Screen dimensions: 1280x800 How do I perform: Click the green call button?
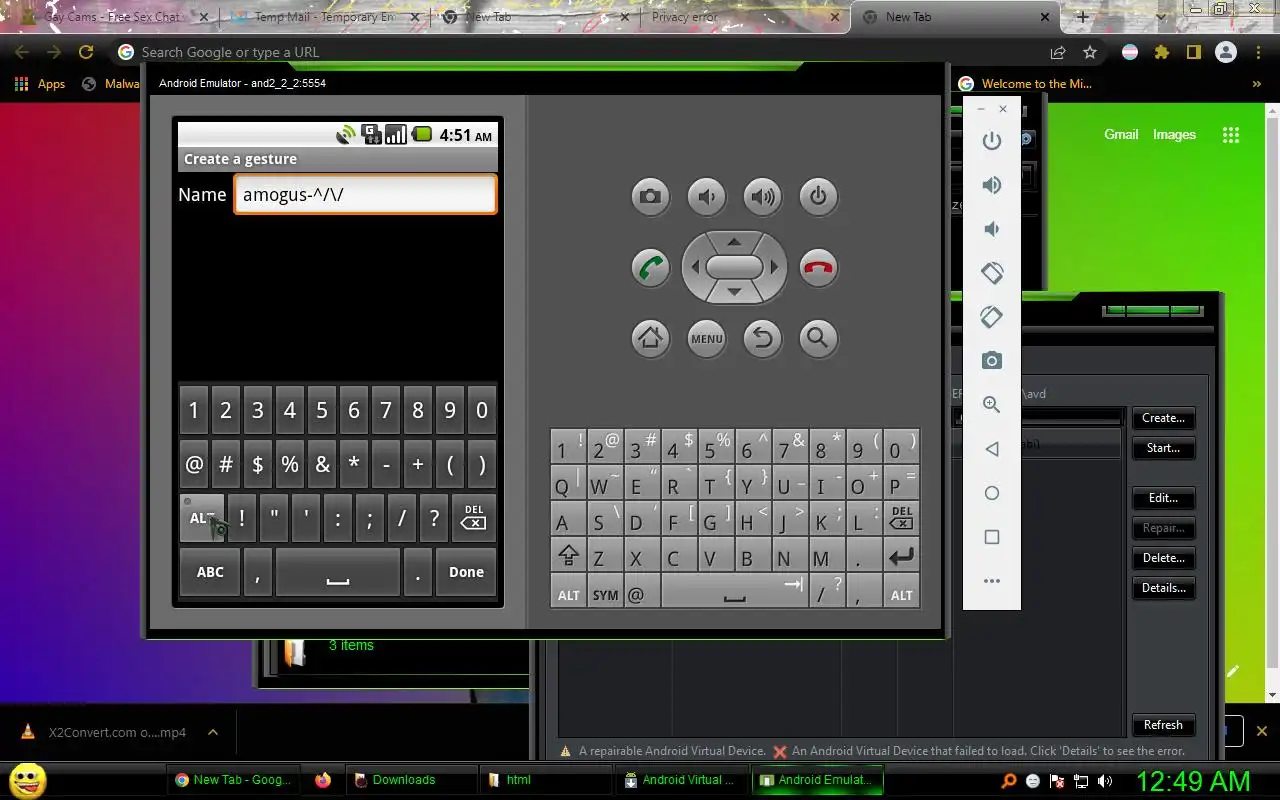coord(650,267)
